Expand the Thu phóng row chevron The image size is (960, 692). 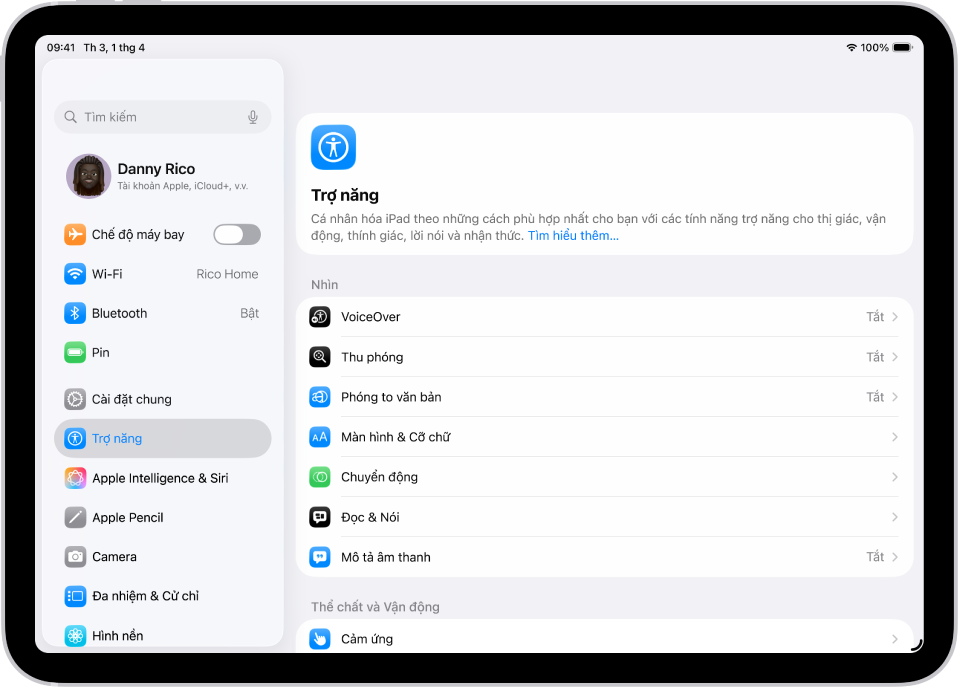pyautogui.click(x=894, y=357)
